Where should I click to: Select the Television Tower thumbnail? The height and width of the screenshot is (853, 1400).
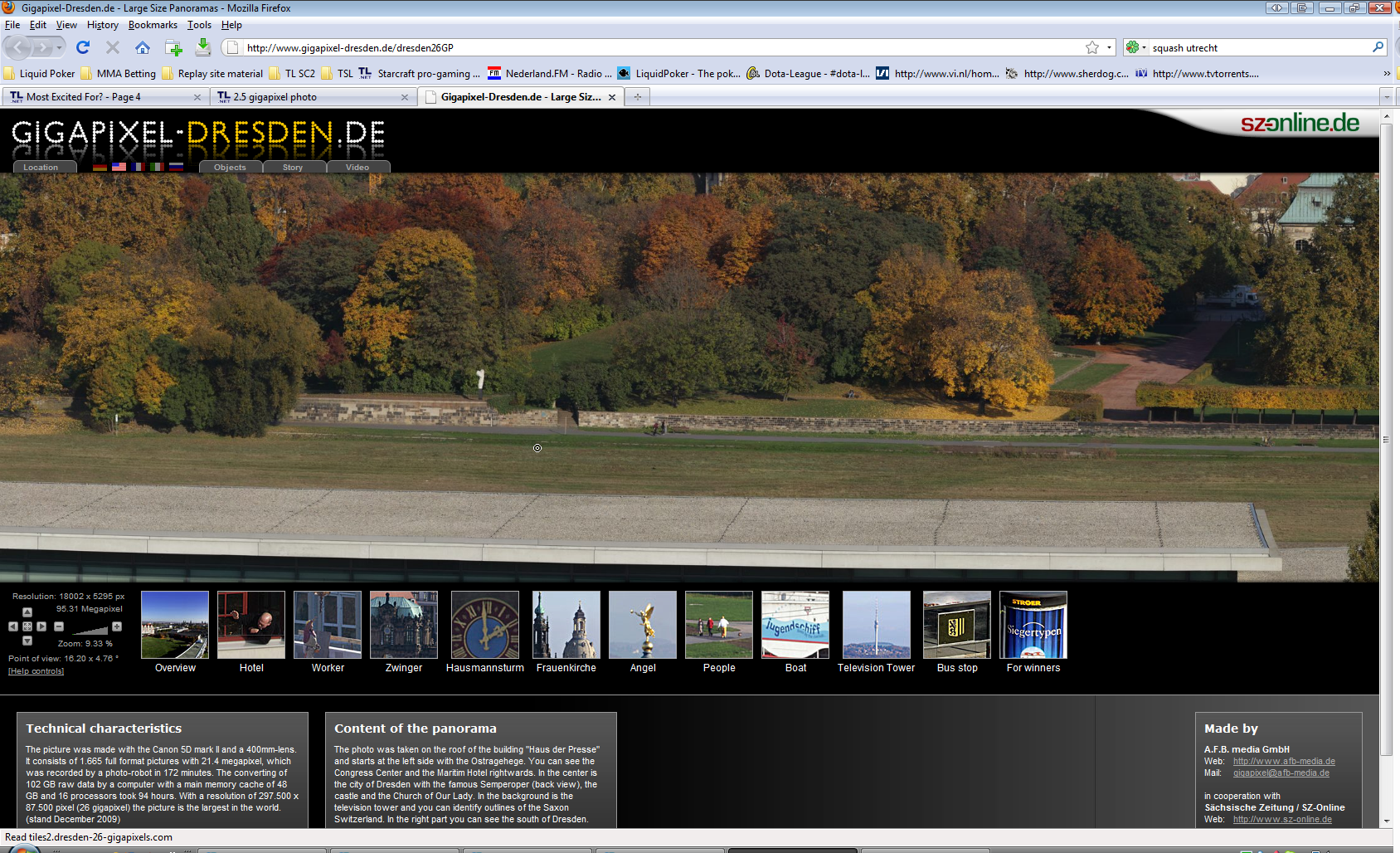877,625
